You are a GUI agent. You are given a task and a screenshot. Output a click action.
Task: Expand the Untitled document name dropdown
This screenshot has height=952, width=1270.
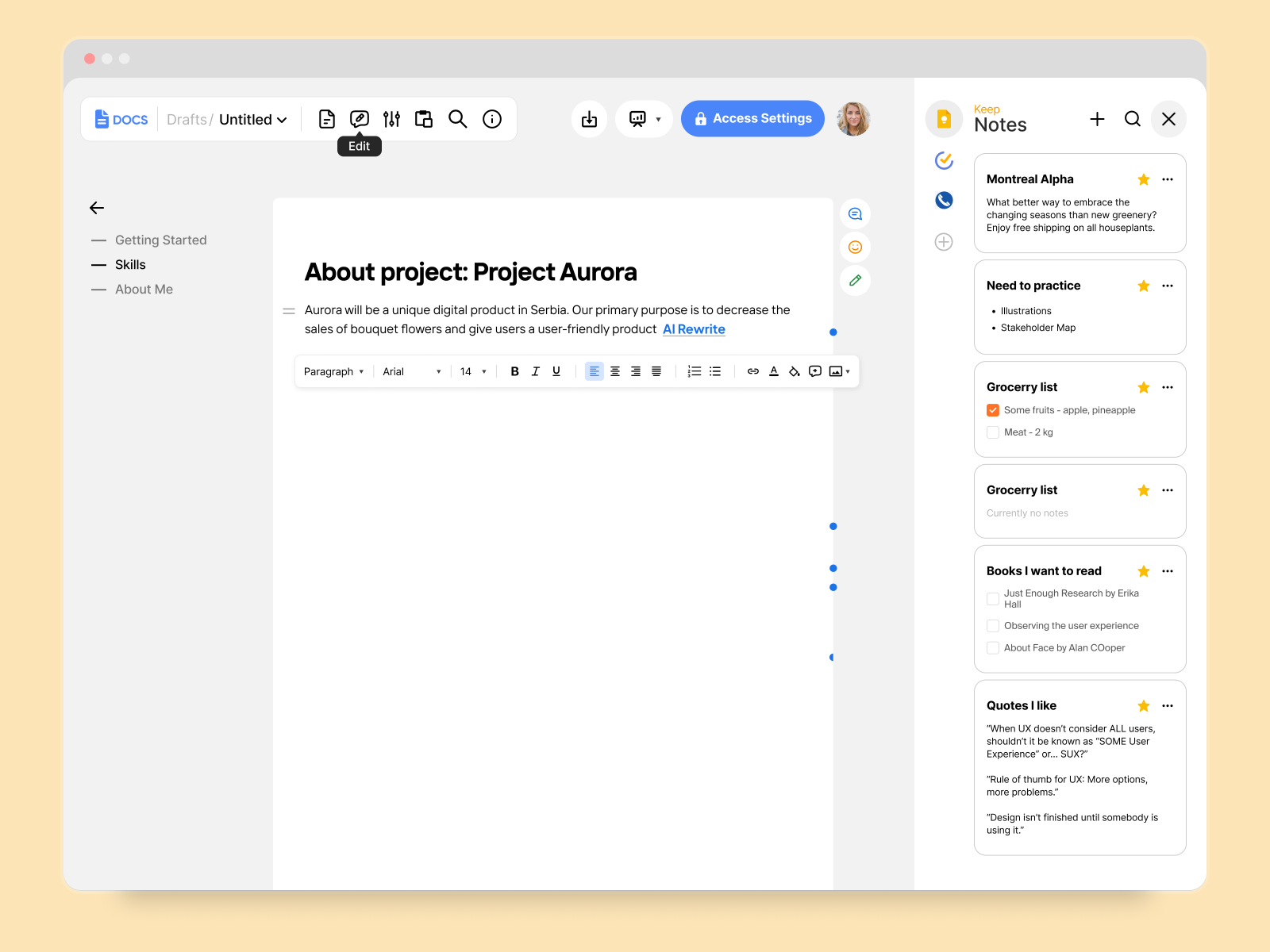[282, 119]
